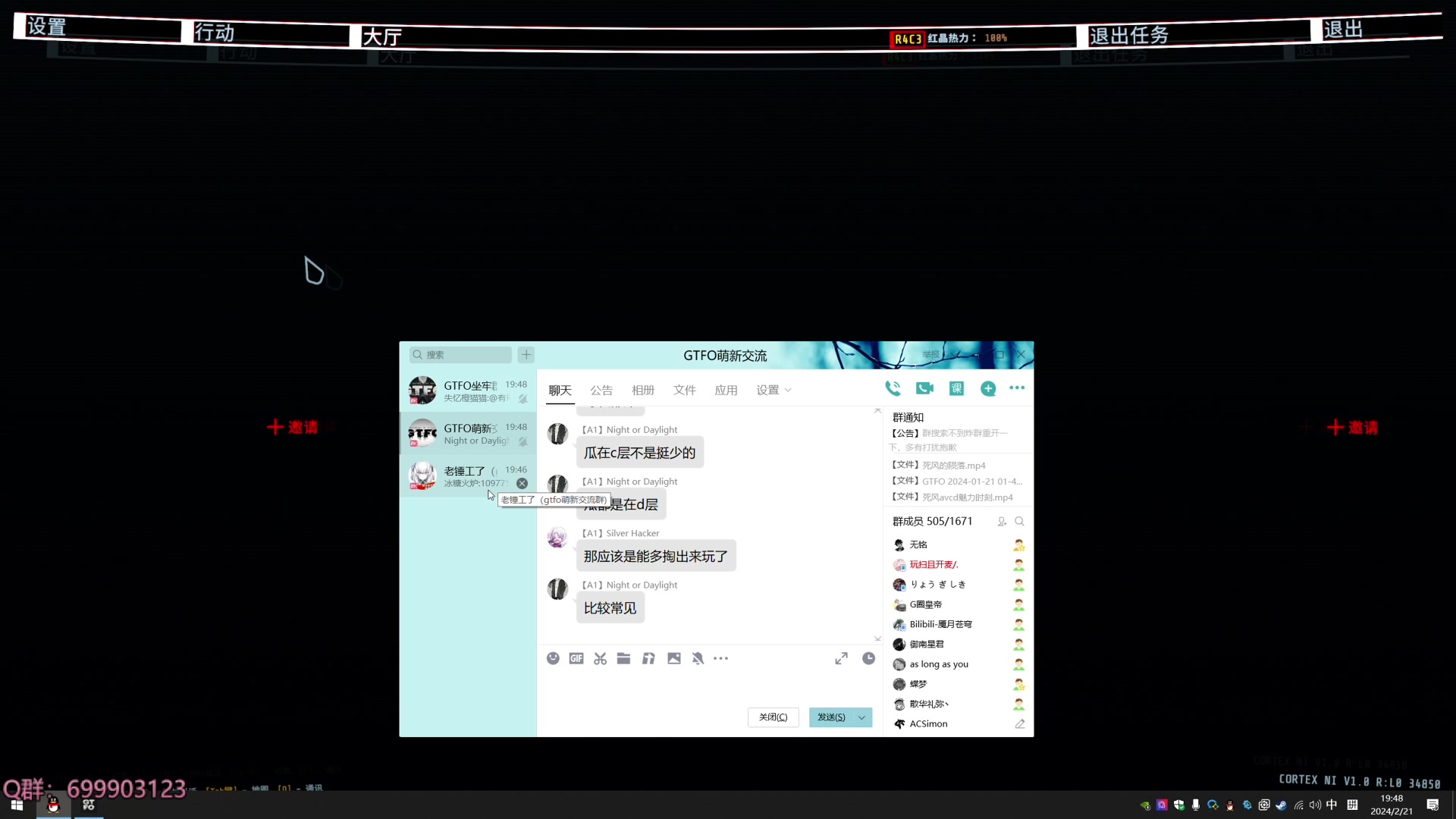Click message 那应该是能多掏出来玩了

click(x=655, y=557)
